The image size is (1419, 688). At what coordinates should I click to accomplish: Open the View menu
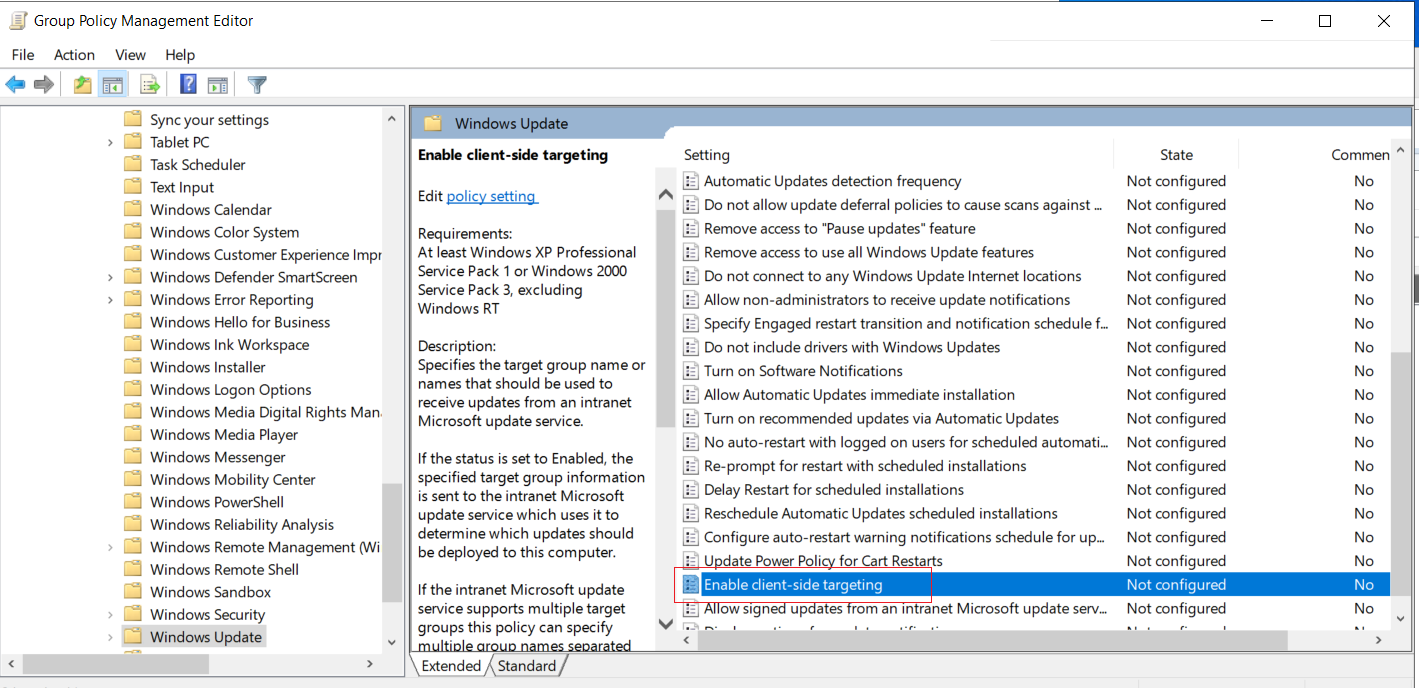130,55
